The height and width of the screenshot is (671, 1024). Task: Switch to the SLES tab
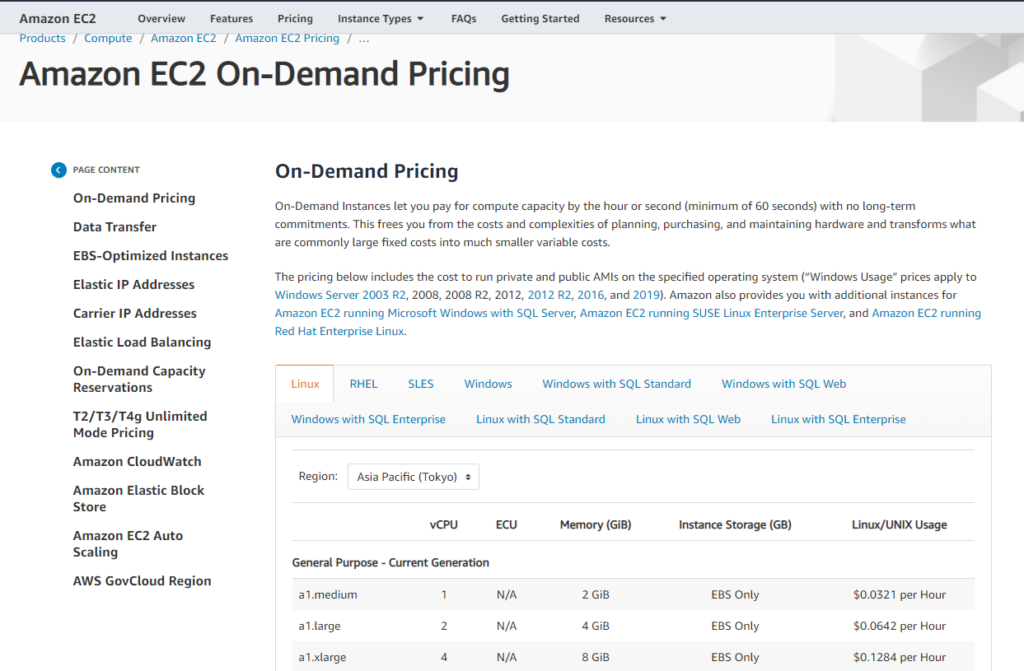421,384
